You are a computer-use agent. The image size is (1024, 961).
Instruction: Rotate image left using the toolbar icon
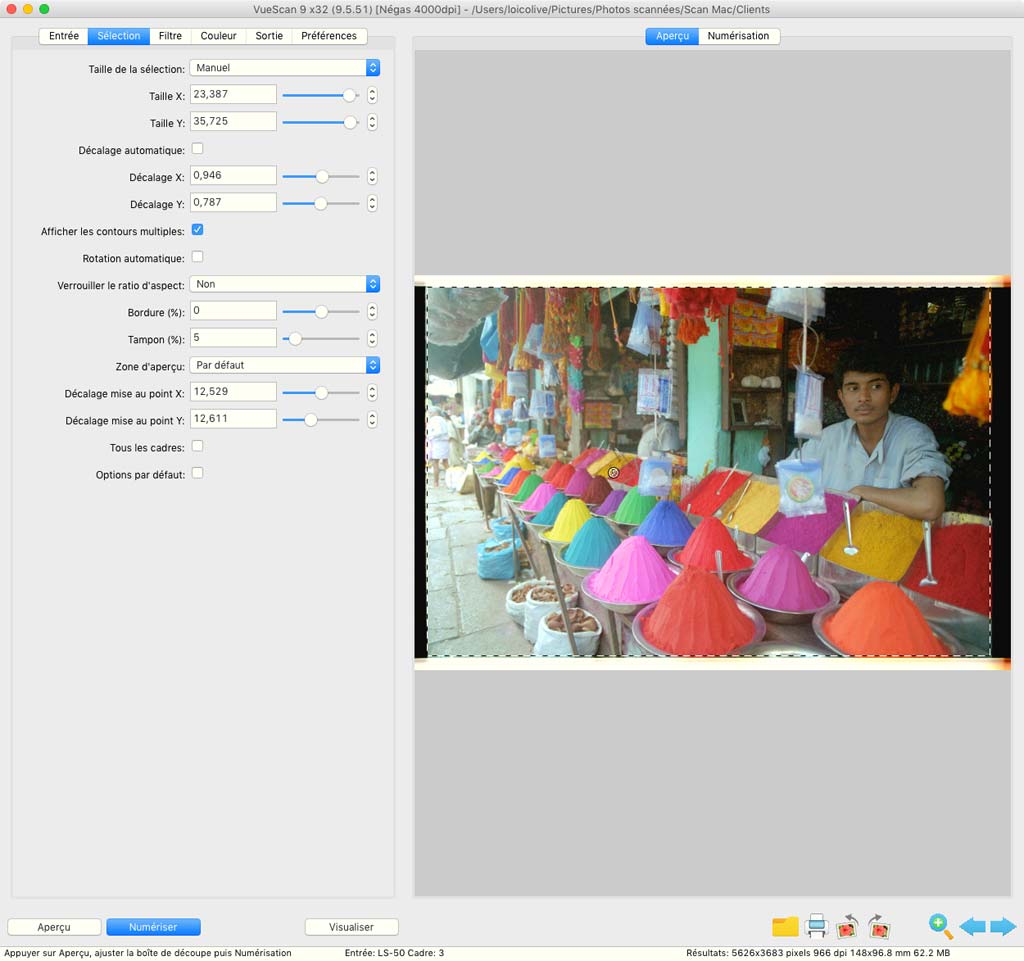pyautogui.click(x=847, y=927)
